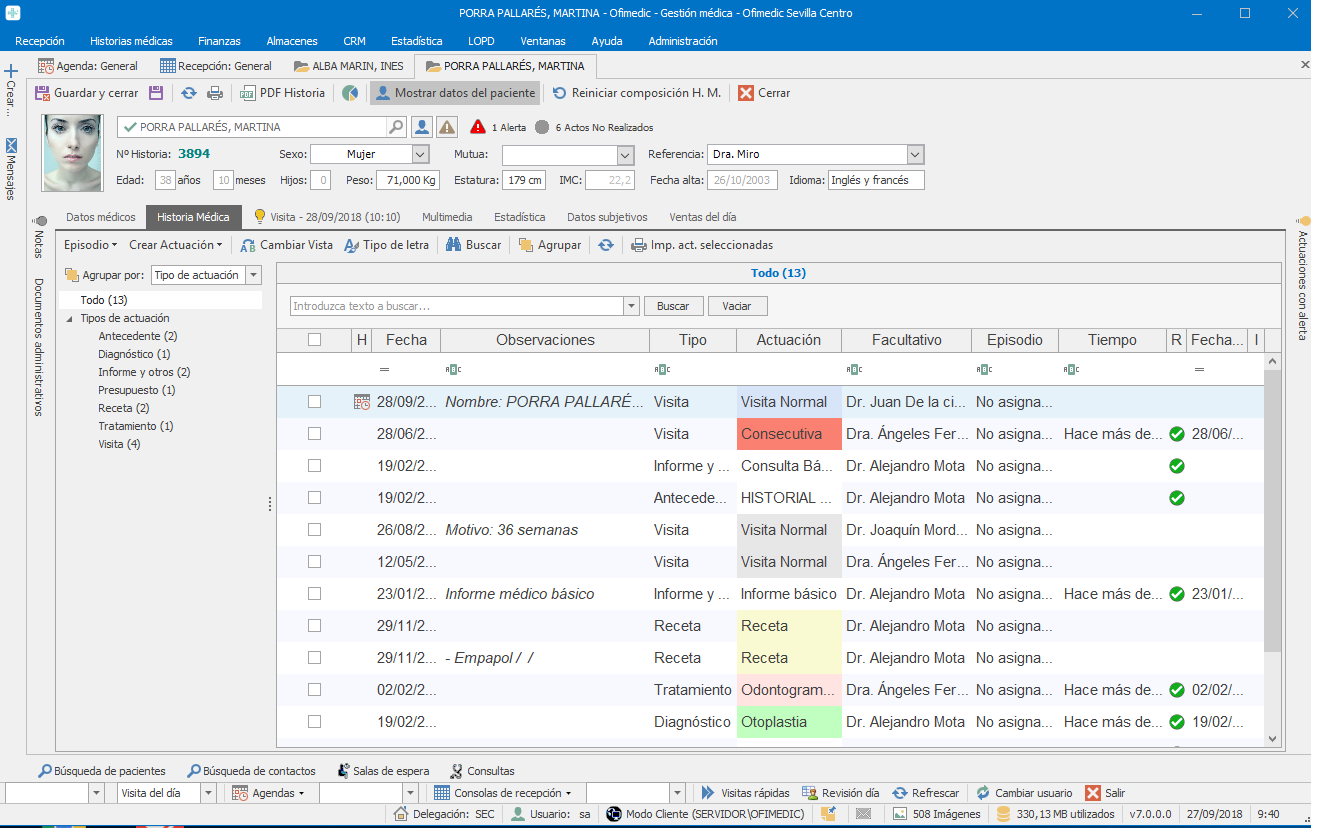Expand the Agrupar por combo box

coord(253,275)
